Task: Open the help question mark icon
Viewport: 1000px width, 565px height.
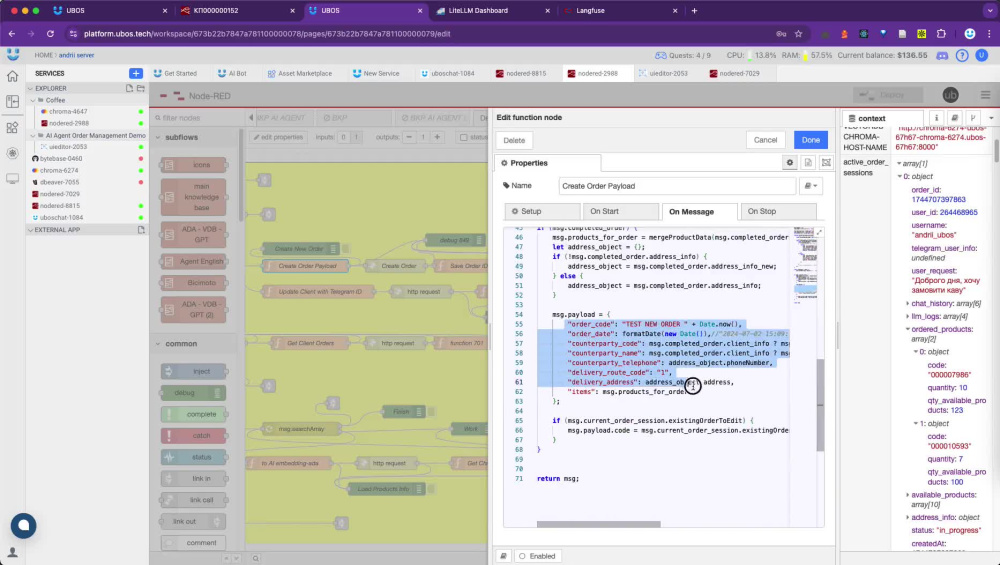Action: [x=962, y=55]
